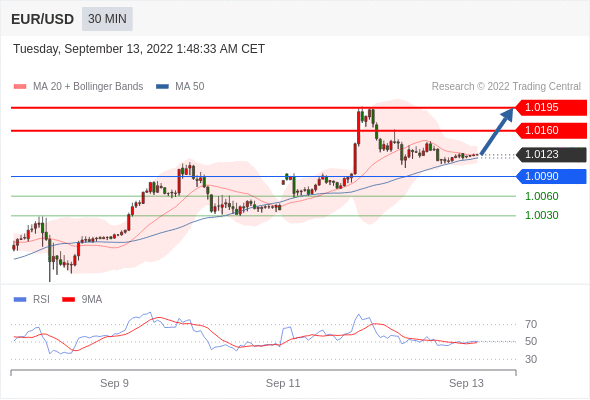Click the Sep 13 date label

pyautogui.click(x=466, y=383)
